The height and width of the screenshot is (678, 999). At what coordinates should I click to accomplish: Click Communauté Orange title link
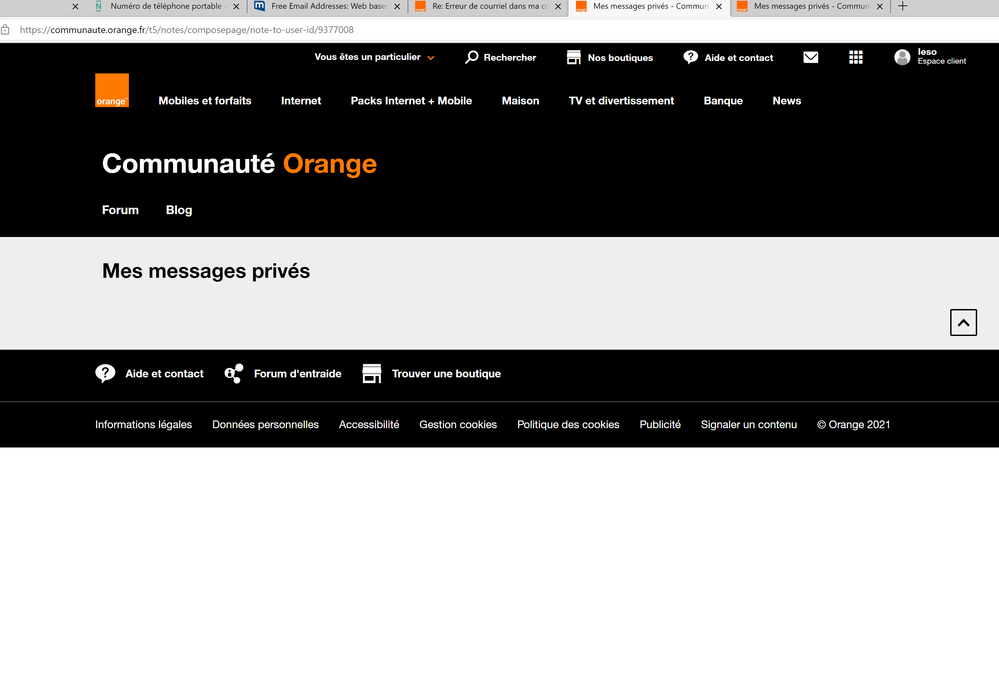(x=240, y=164)
